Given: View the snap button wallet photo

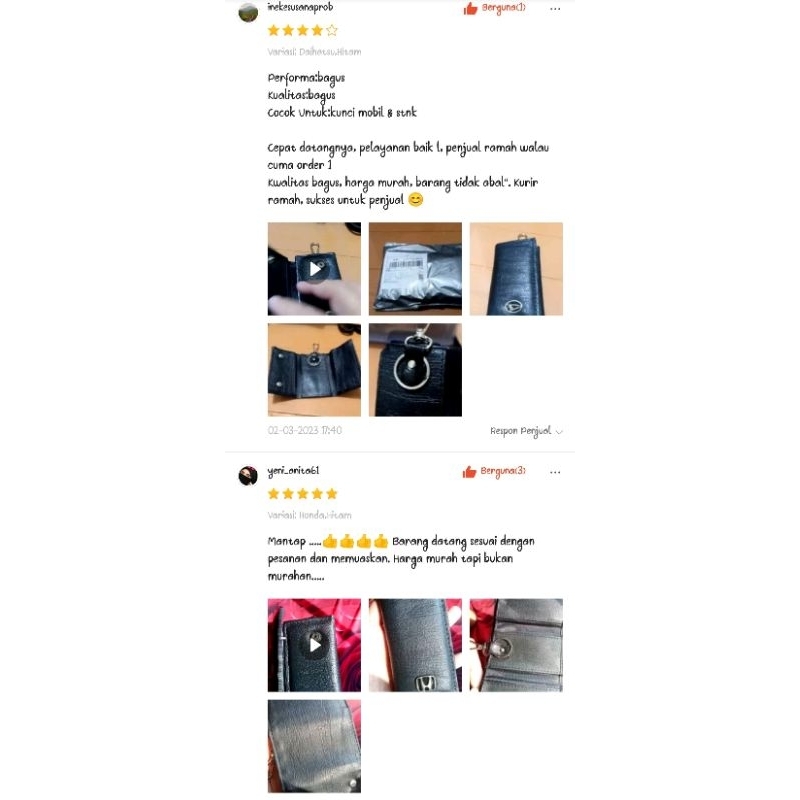Looking at the screenshot, I should point(516,645).
